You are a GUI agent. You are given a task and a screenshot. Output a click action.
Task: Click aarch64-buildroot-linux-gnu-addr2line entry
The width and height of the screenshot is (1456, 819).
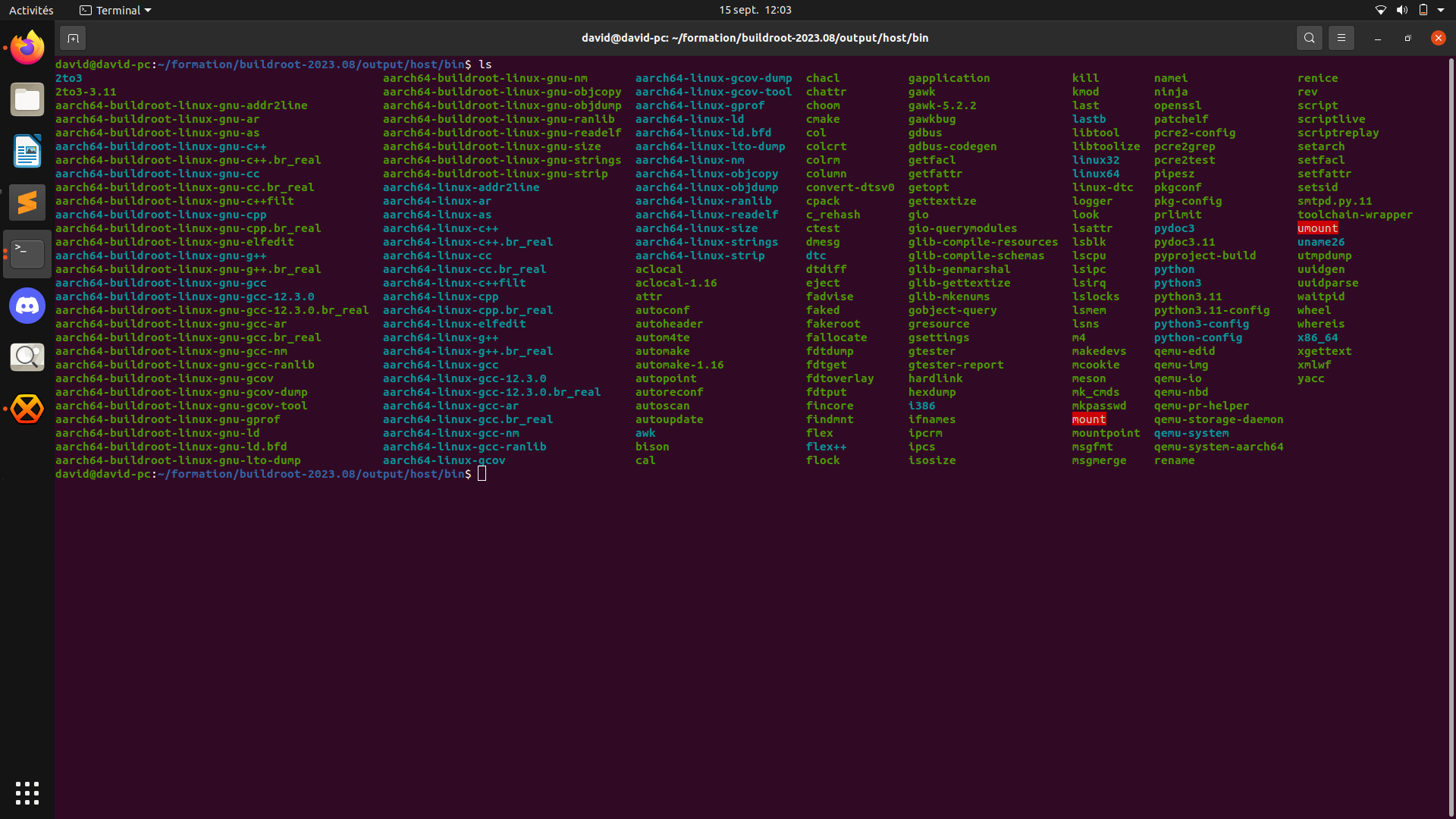click(181, 105)
